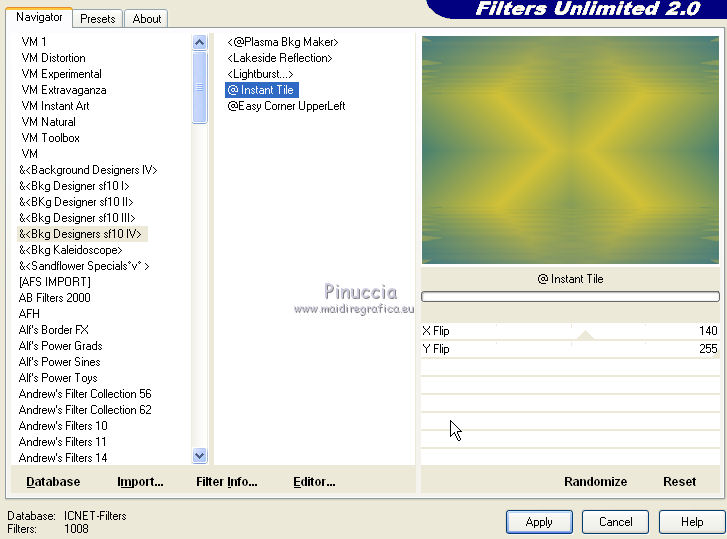Select Andrew's Filter Collection 56

pyautogui.click(x=85, y=393)
